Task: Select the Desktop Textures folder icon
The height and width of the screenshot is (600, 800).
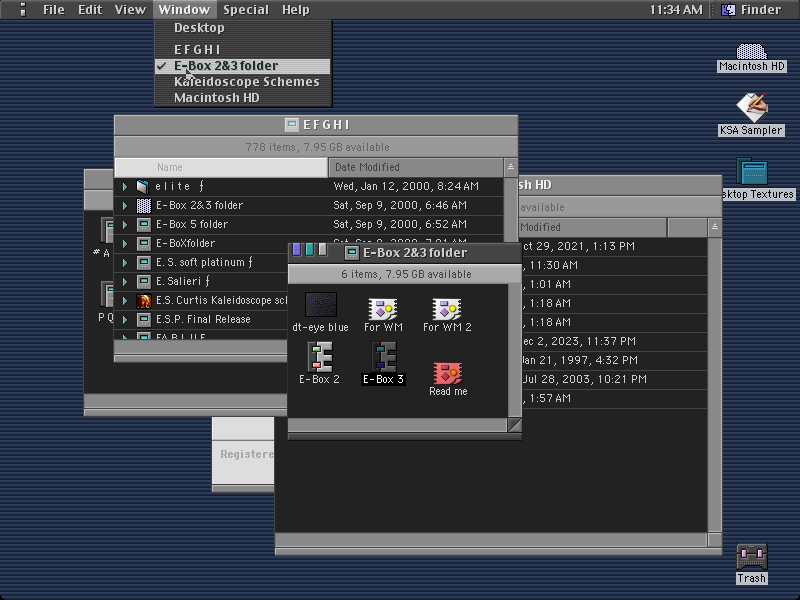Action: coord(752,171)
